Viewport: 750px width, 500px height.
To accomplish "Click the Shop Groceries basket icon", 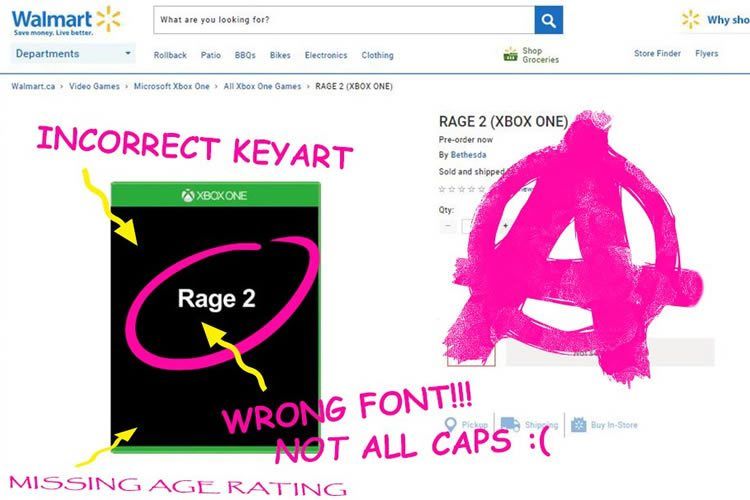I will click(511, 55).
